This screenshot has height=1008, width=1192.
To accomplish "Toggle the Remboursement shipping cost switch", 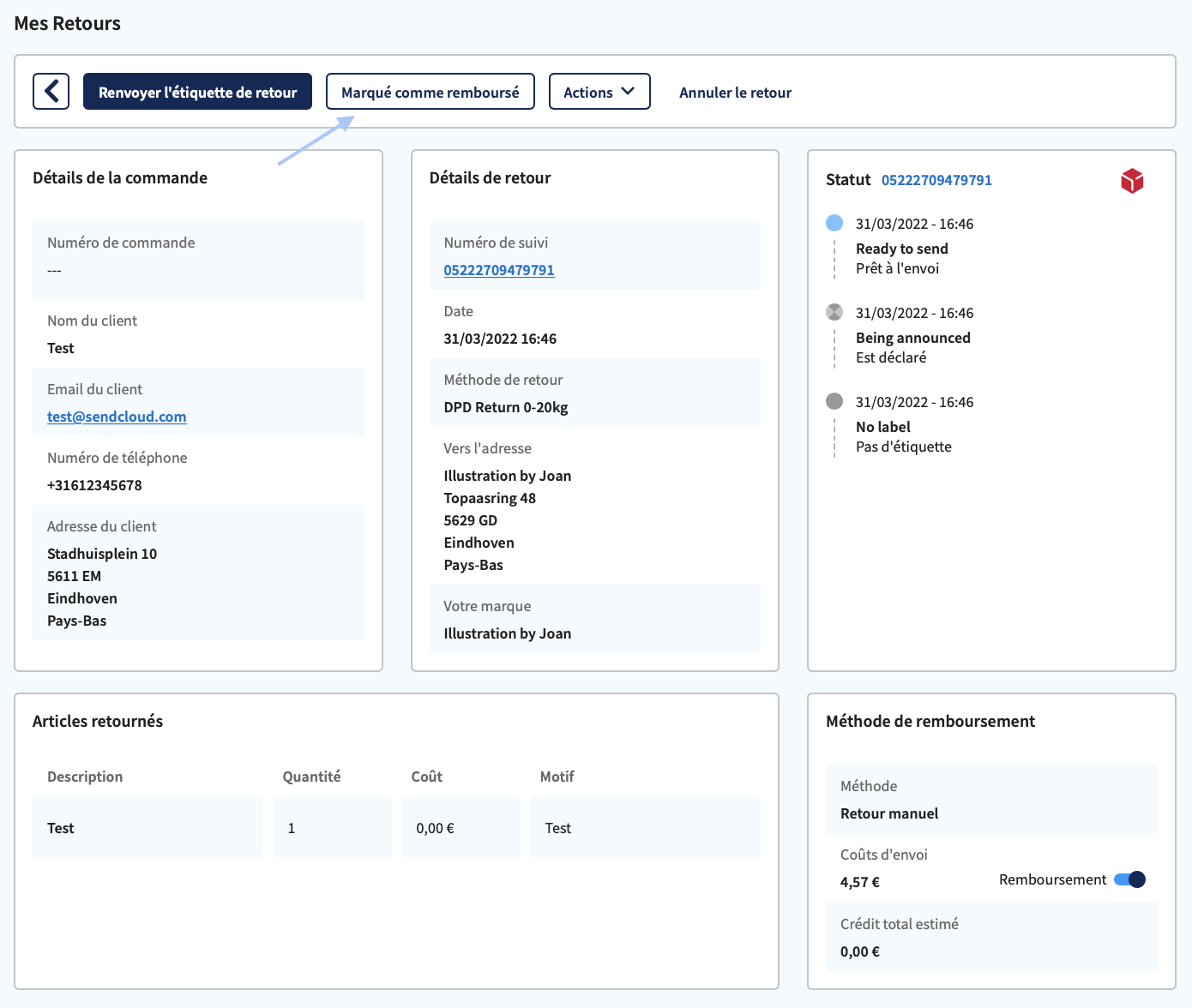I will [x=1129, y=879].
